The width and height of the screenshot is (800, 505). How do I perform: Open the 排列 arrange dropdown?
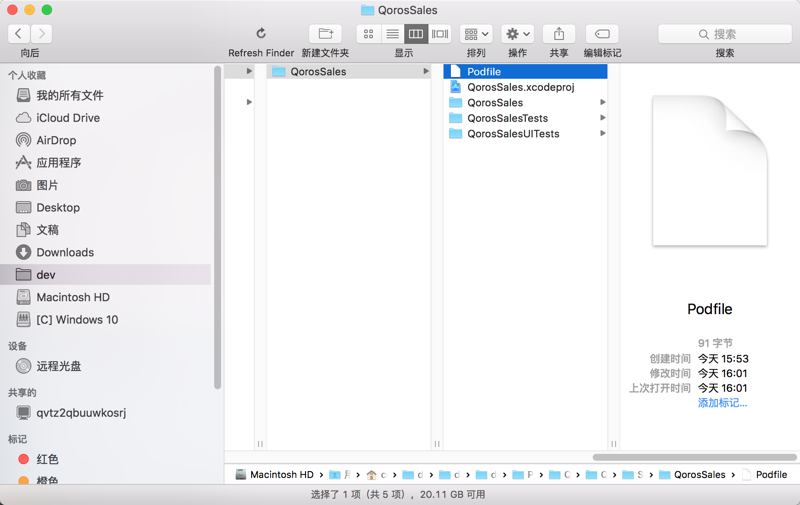pyautogui.click(x=476, y=34)
